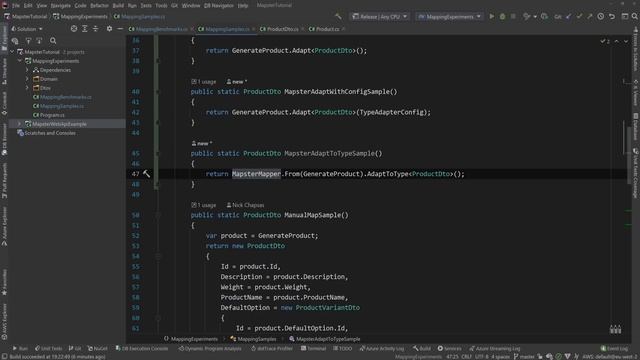
Task: Open DB Execution Console tool window
Action: click(x=142, y=349)
